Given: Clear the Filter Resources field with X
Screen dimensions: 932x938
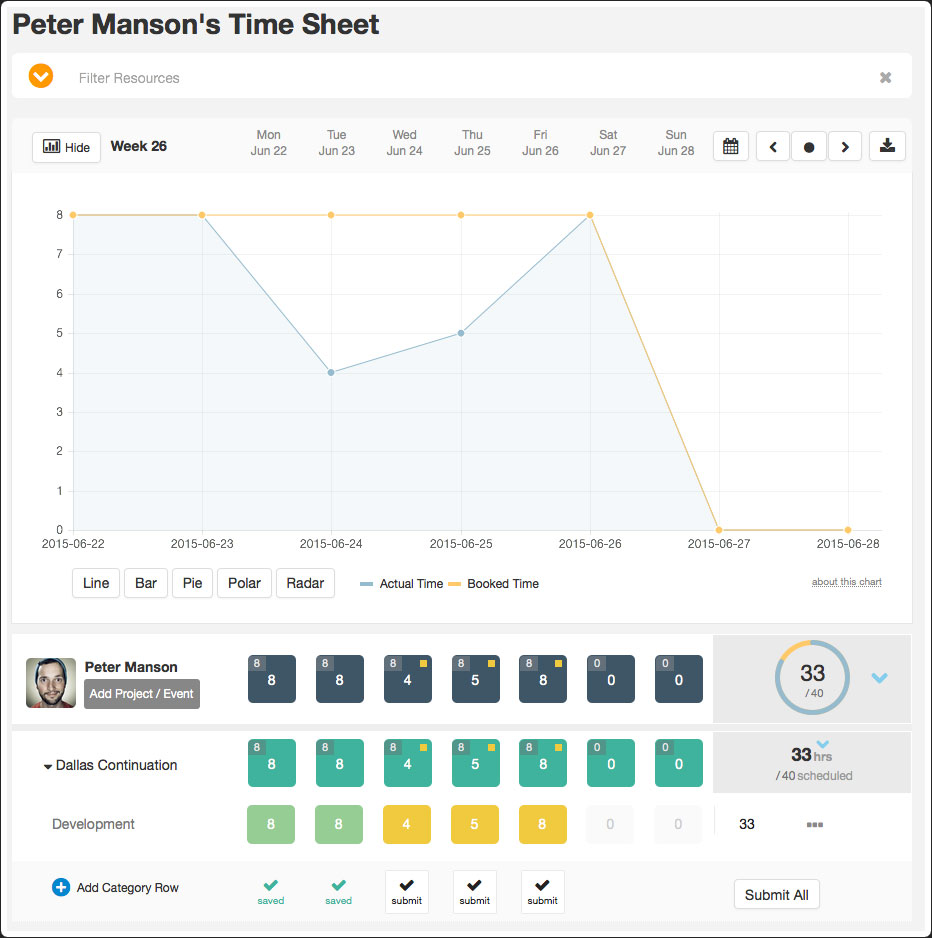Looking at the screenshot, I should coord(885,77).
